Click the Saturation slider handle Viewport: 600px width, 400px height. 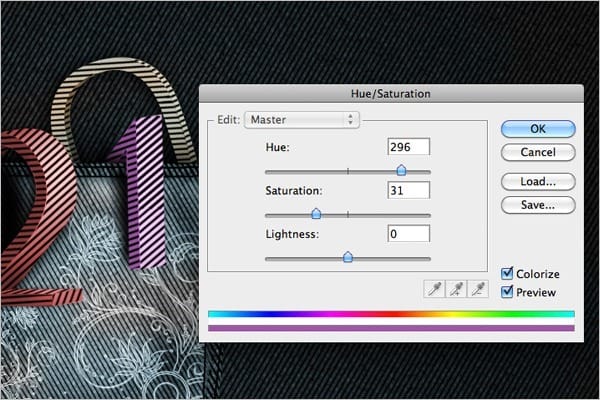[316, 214]
